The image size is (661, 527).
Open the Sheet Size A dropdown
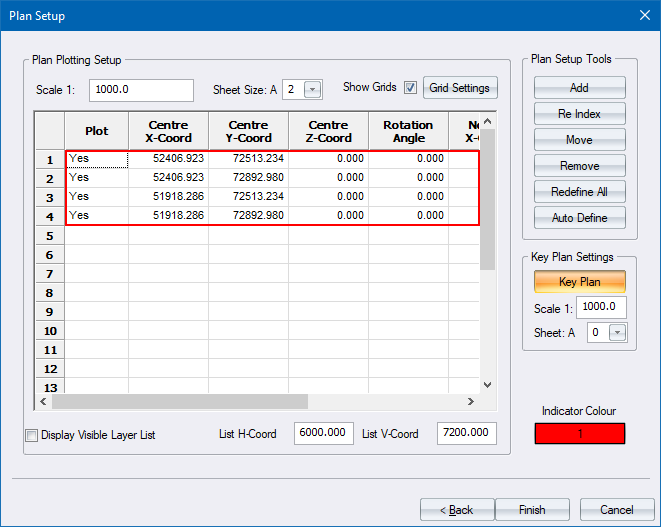click(313, 90)
